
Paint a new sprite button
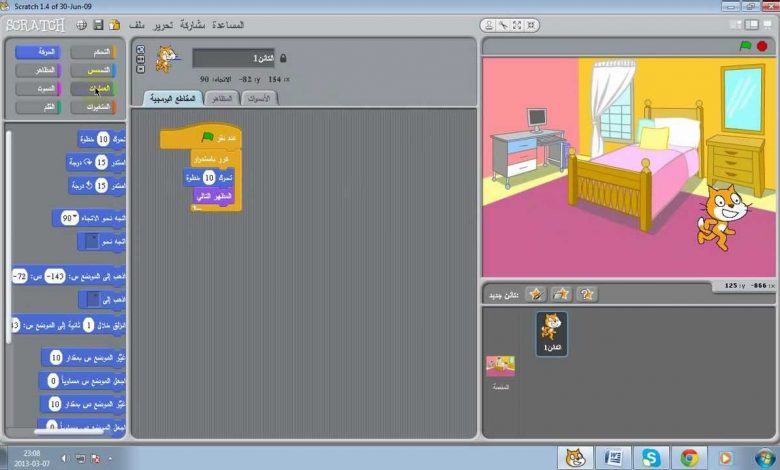536,294
